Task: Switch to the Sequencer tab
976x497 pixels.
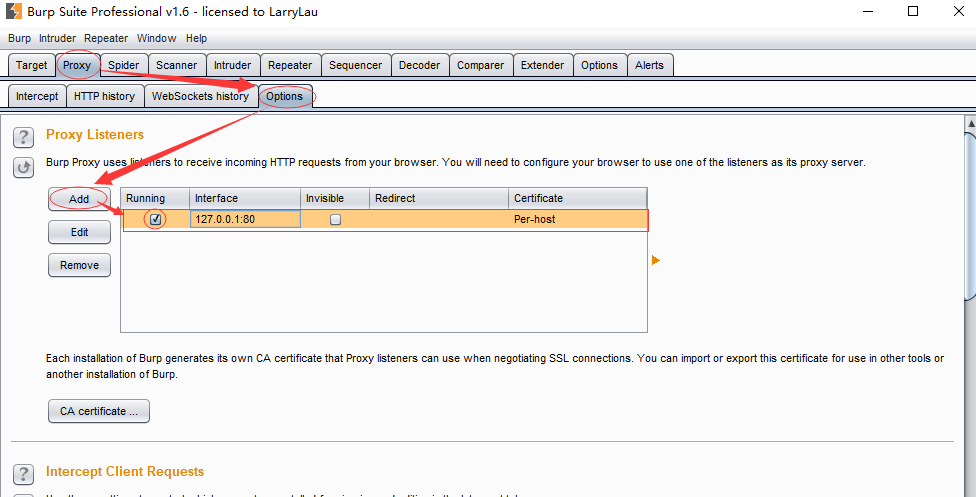Action: coord(356,65)
